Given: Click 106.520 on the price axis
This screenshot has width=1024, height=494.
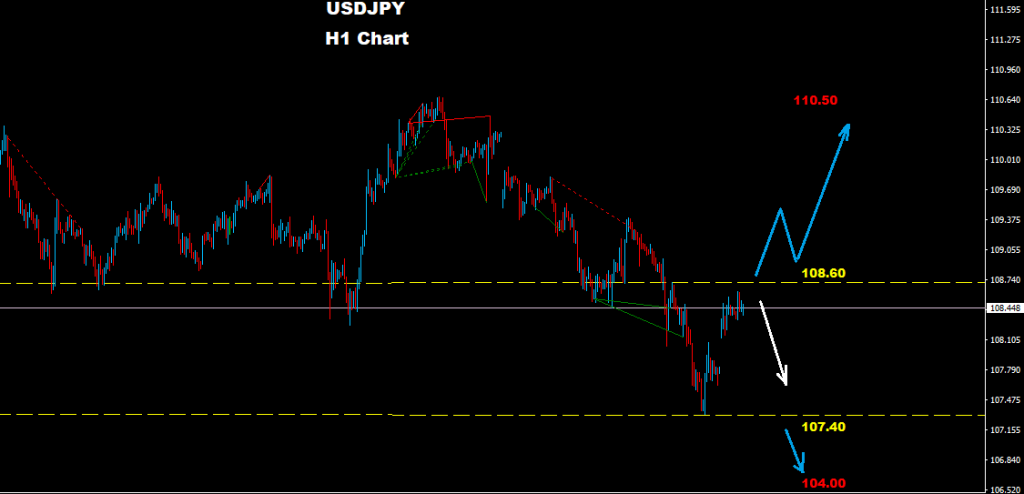Looking at the screenshot, I should (x=1006, y=490).
